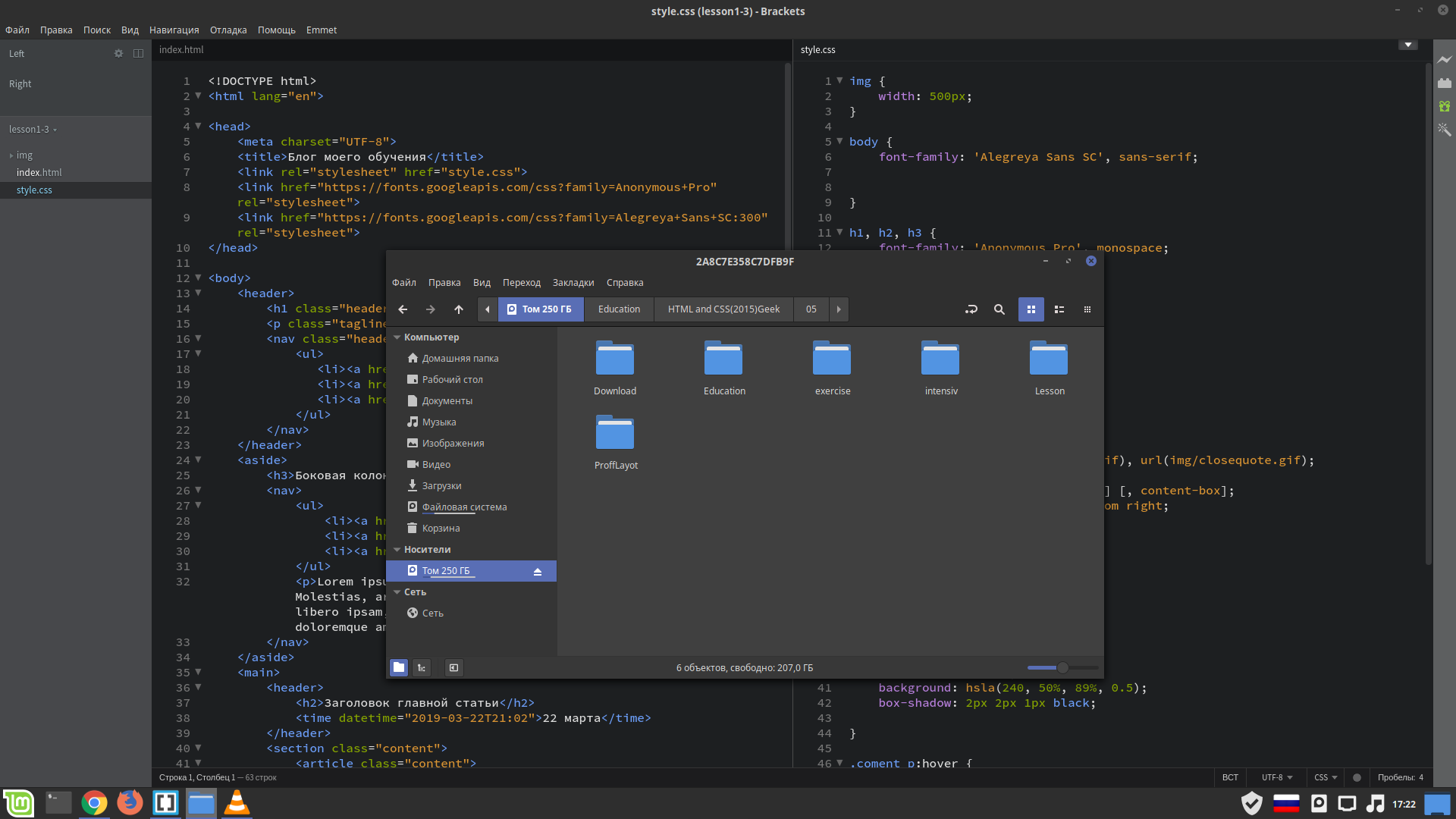Collapse the Носители section
Viewport: 1456px width, 819px height.
tap(397, 550)
